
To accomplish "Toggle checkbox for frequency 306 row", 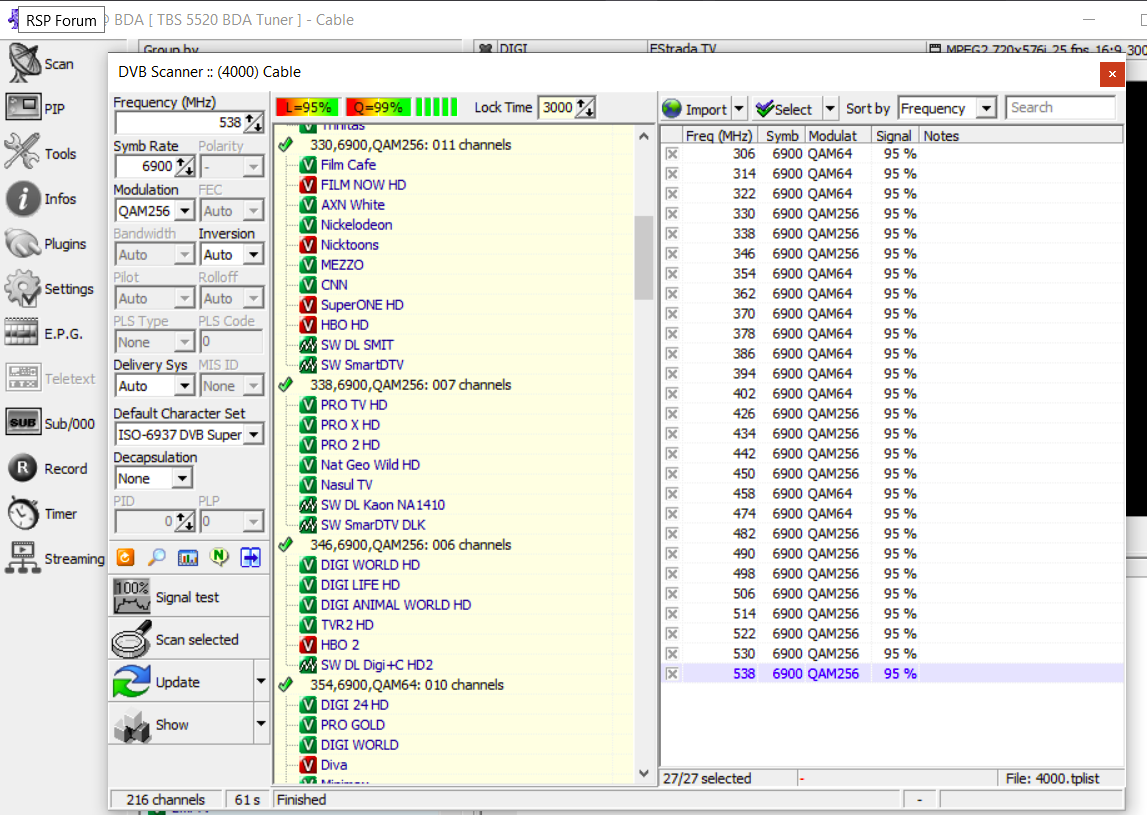I will [x=672, y=154].
